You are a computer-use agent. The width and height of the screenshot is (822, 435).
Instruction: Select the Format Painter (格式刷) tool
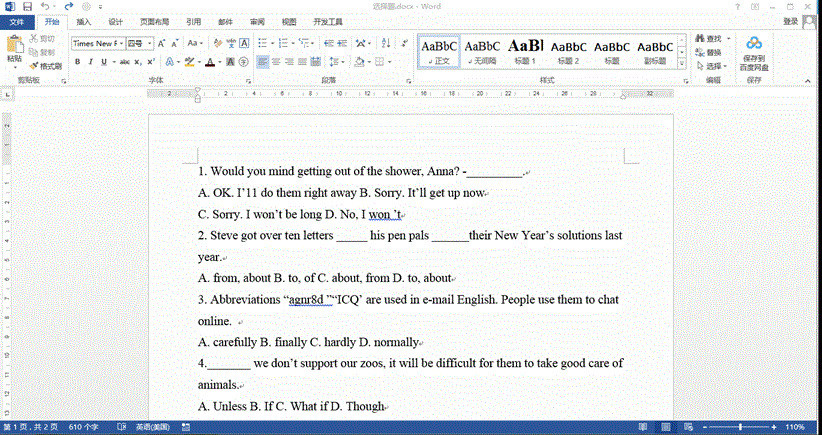46,66
